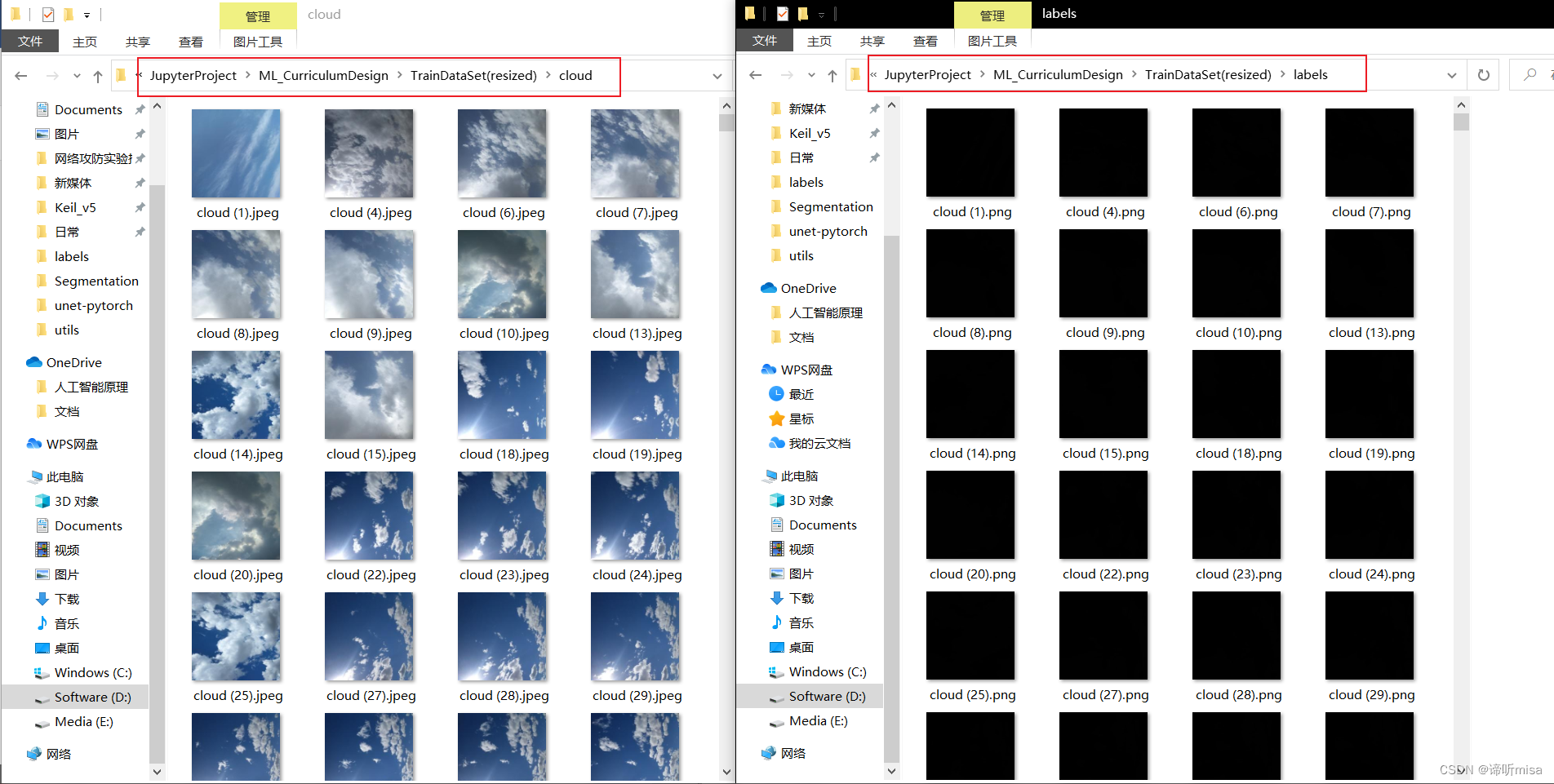Open Segmentation folder in labels window sidebar

pos(822,206)
